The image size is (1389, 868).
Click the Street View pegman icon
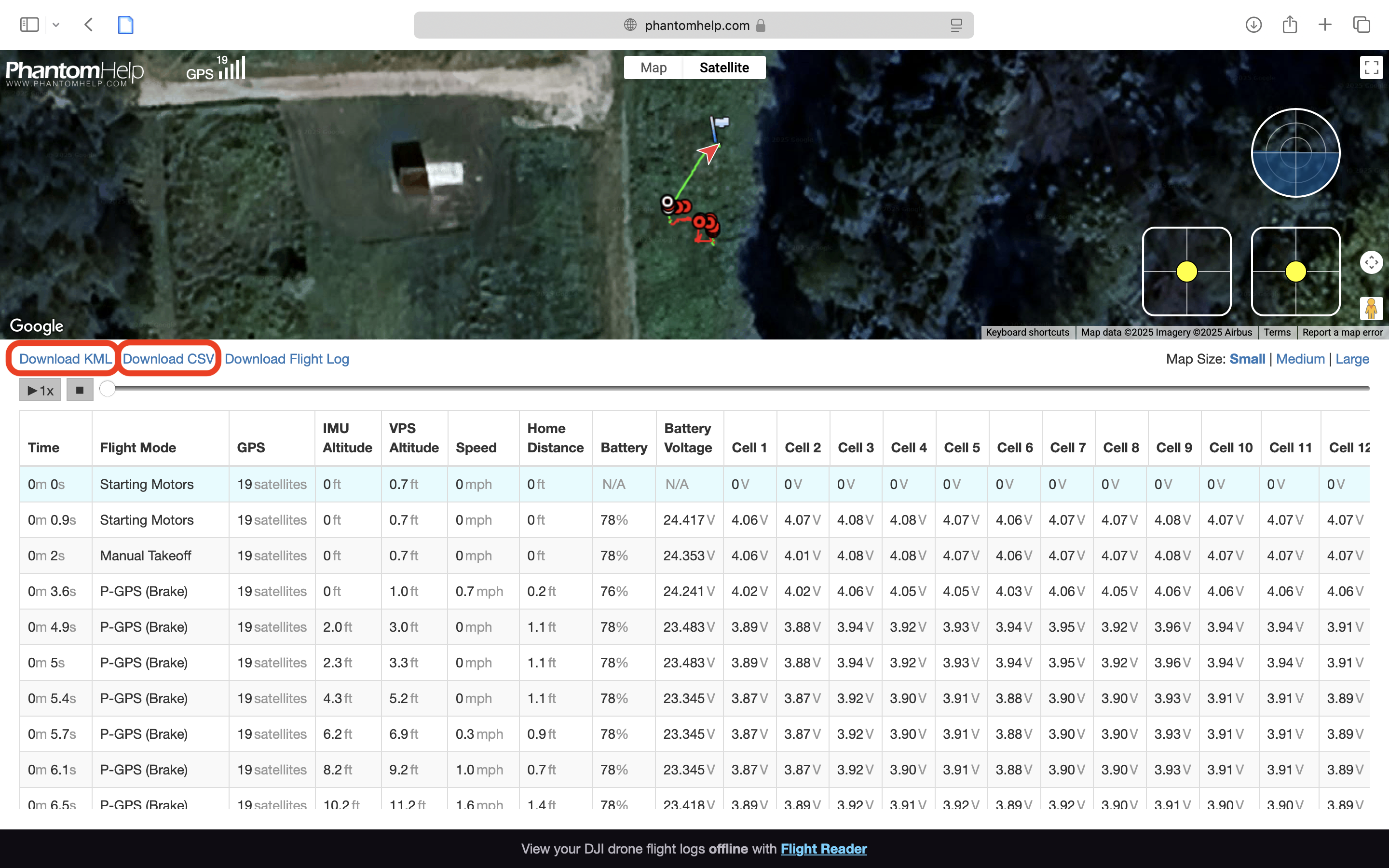tap(1371, 308)
